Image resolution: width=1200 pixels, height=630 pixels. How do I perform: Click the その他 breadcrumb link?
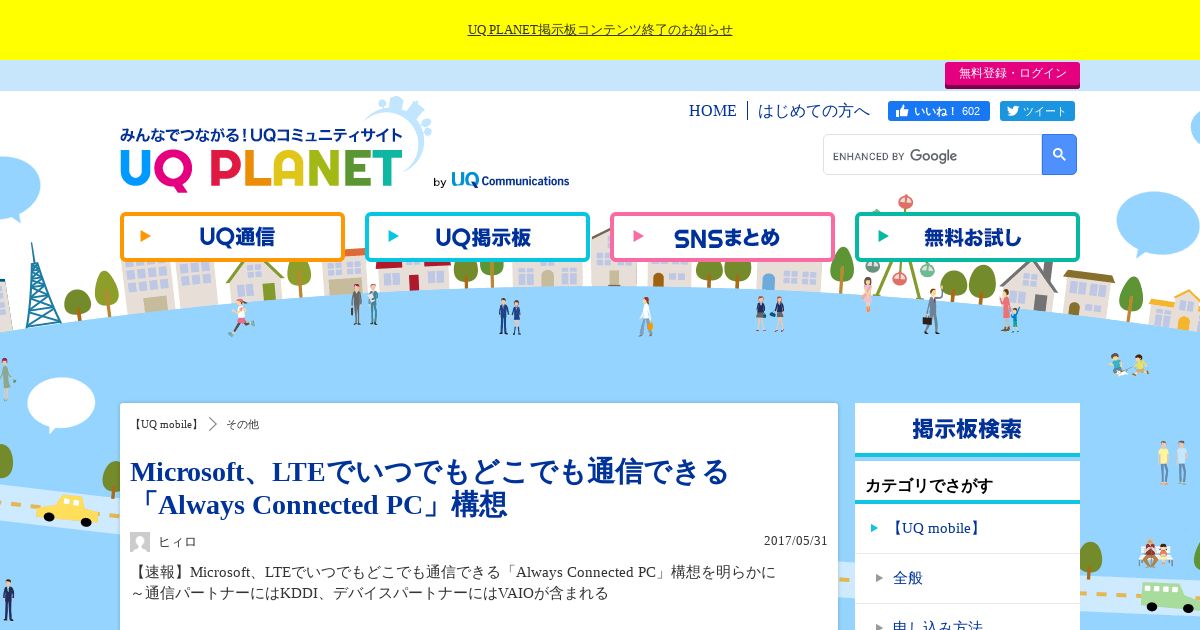pyautogui.click(x=242, y=424)
